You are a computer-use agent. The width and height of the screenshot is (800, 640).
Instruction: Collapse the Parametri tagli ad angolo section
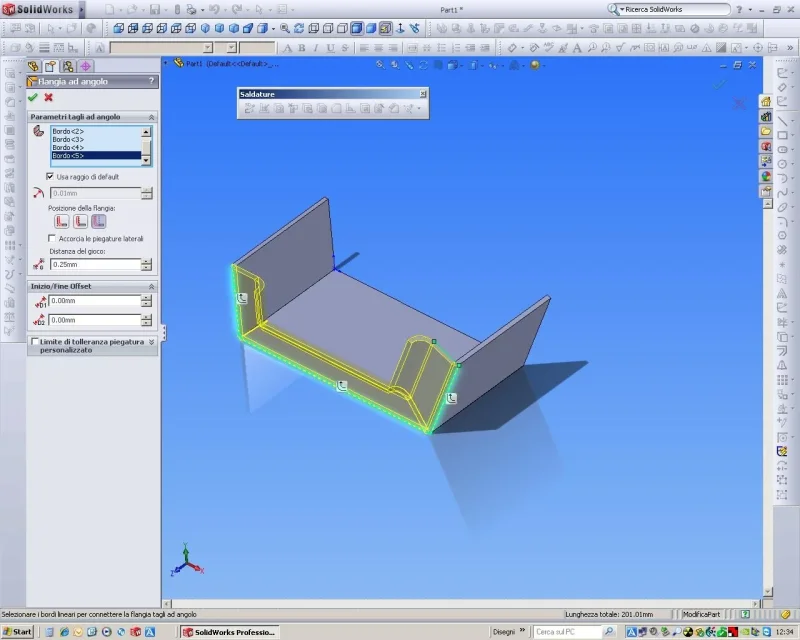pyautogui.click(x=152, y=117)
